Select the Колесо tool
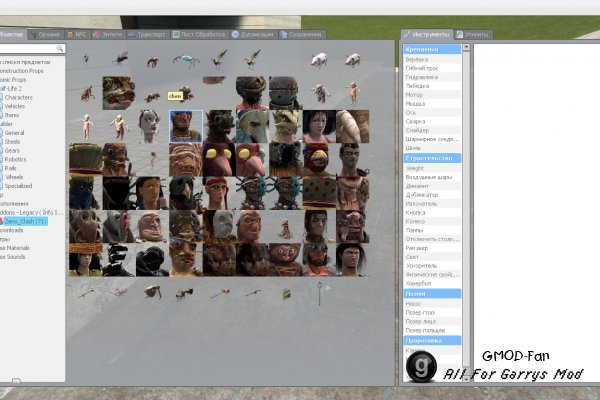 pos(432,221)
